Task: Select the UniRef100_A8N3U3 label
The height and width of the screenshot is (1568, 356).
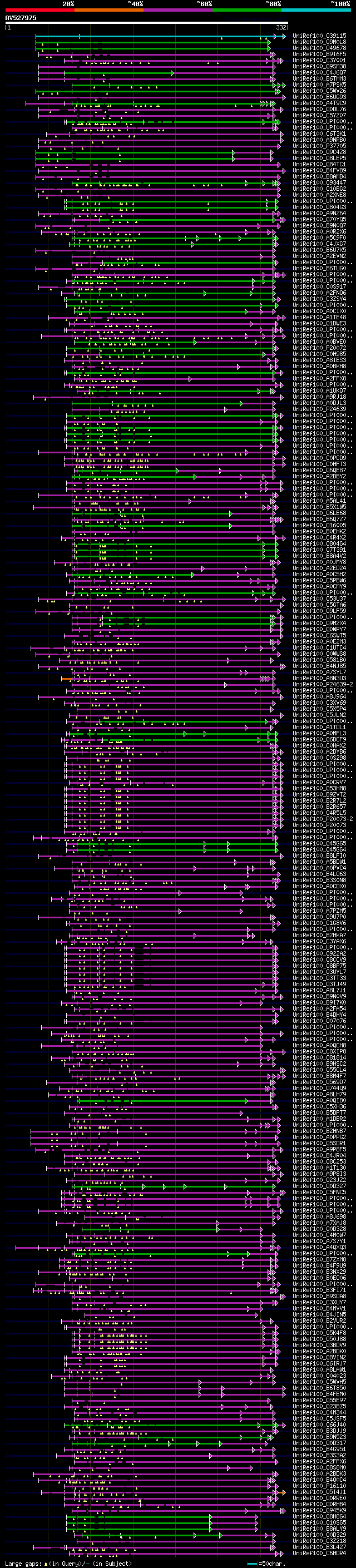Action: coord(319,678)
